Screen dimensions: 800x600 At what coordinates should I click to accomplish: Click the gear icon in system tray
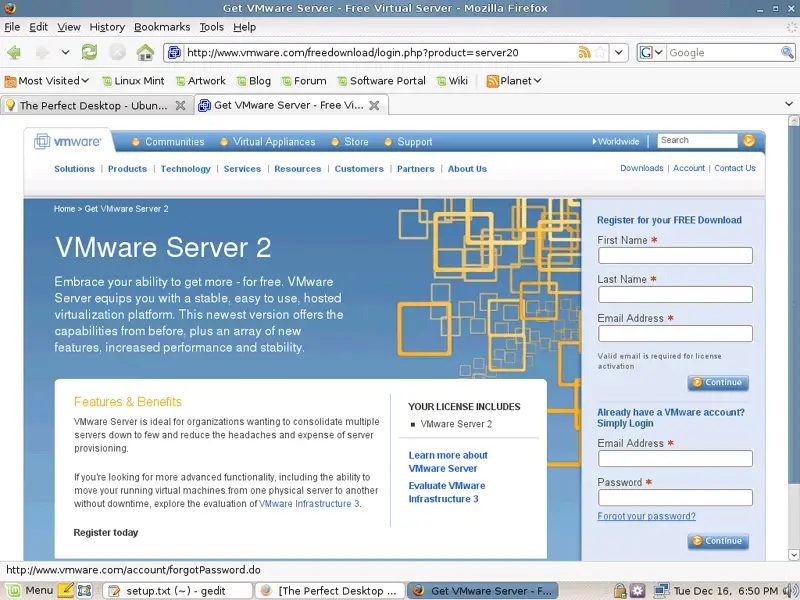pos(637,591)
